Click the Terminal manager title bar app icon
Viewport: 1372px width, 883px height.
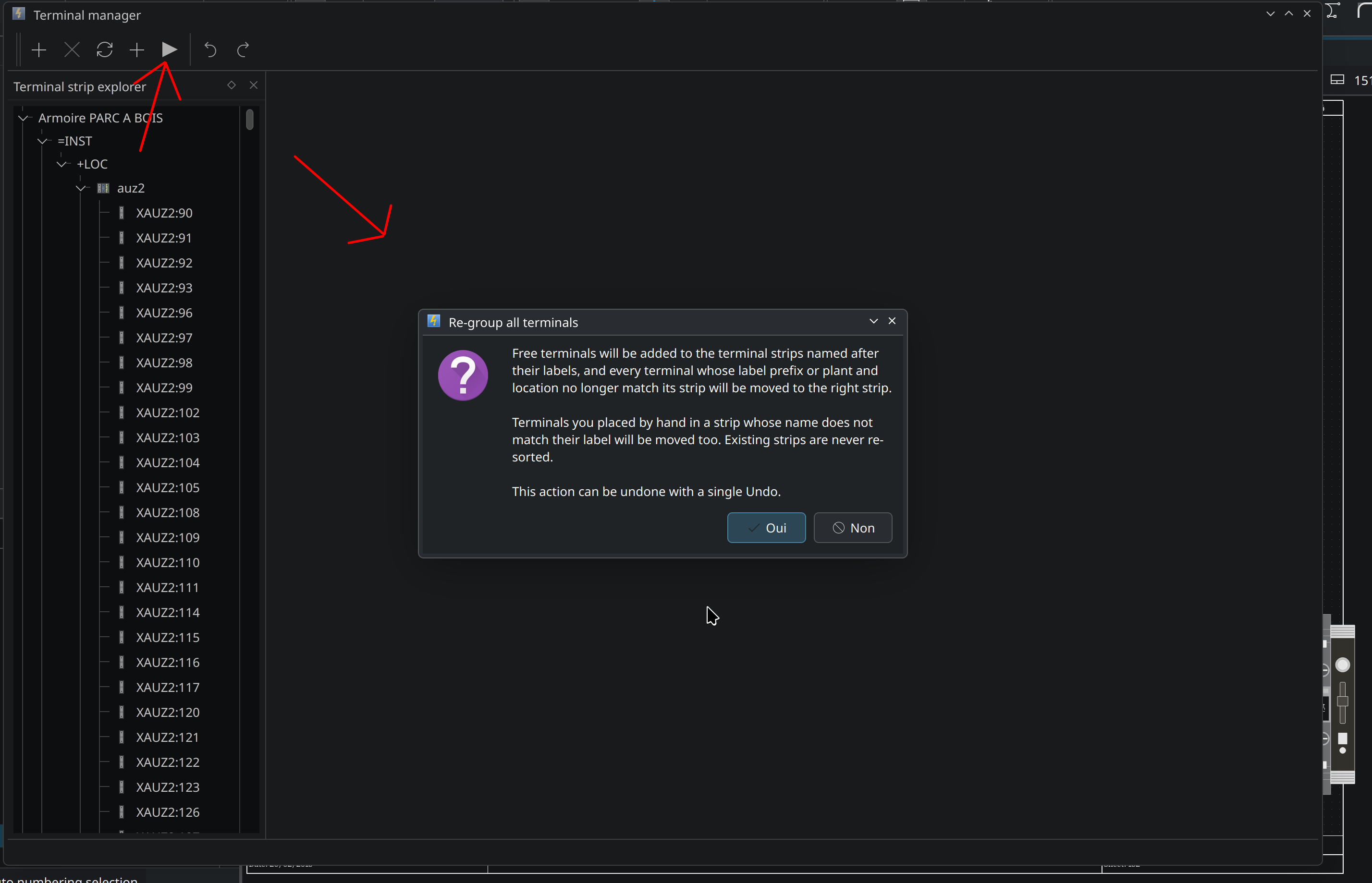click(x=18, y=14)
